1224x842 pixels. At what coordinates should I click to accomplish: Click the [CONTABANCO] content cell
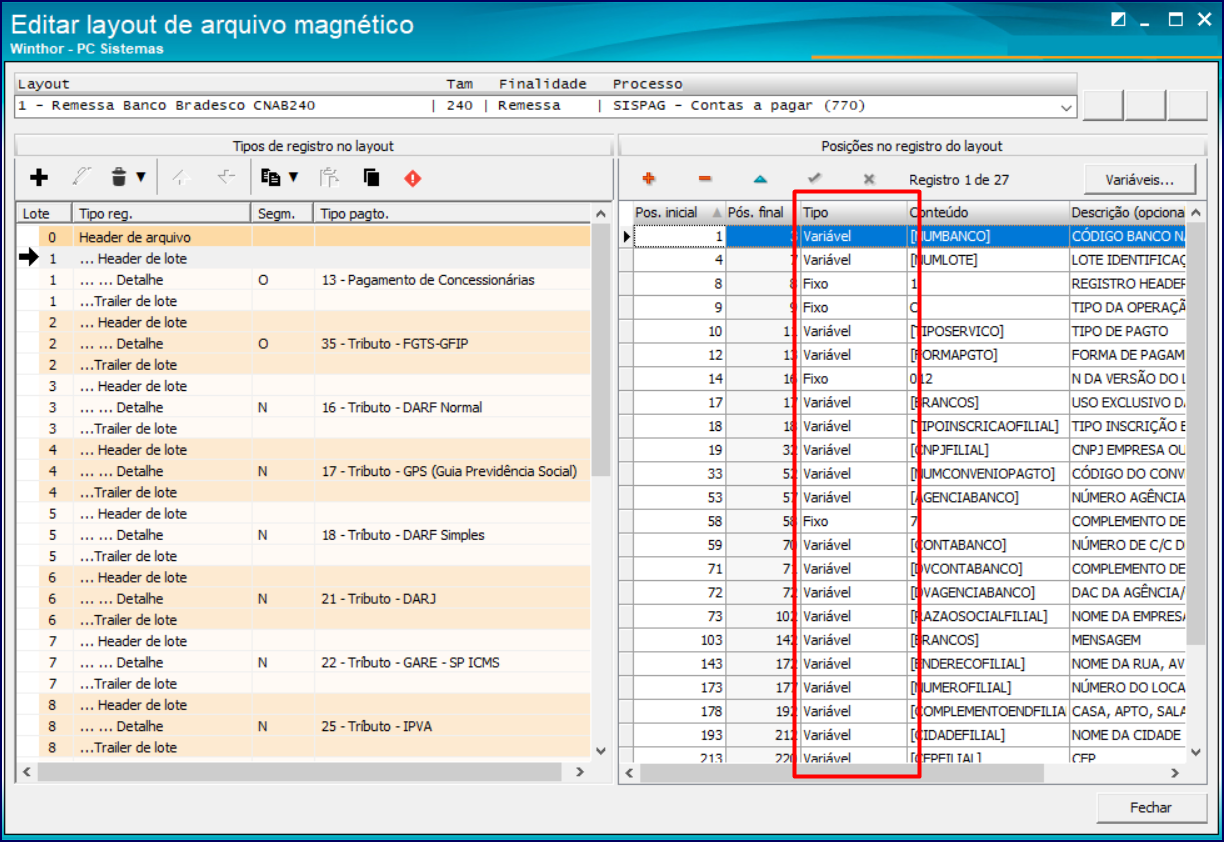[987, 545]
